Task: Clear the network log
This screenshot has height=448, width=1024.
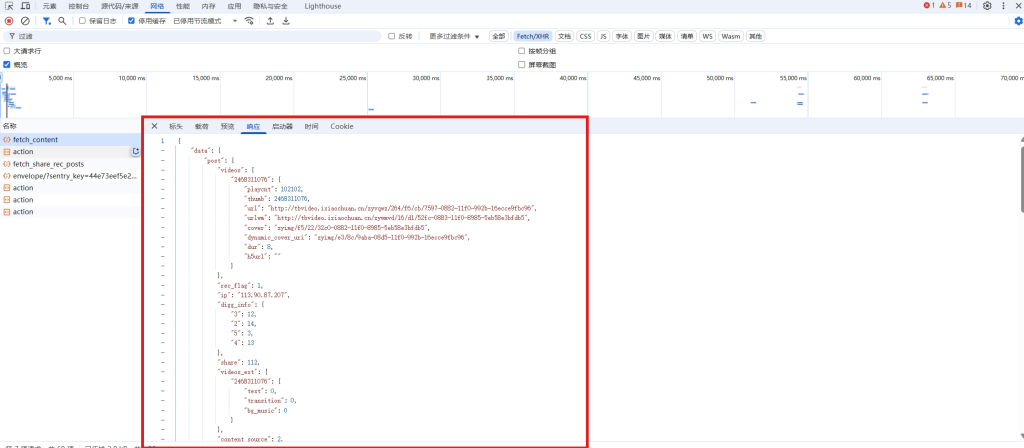Action: click(x=25, y=20)
